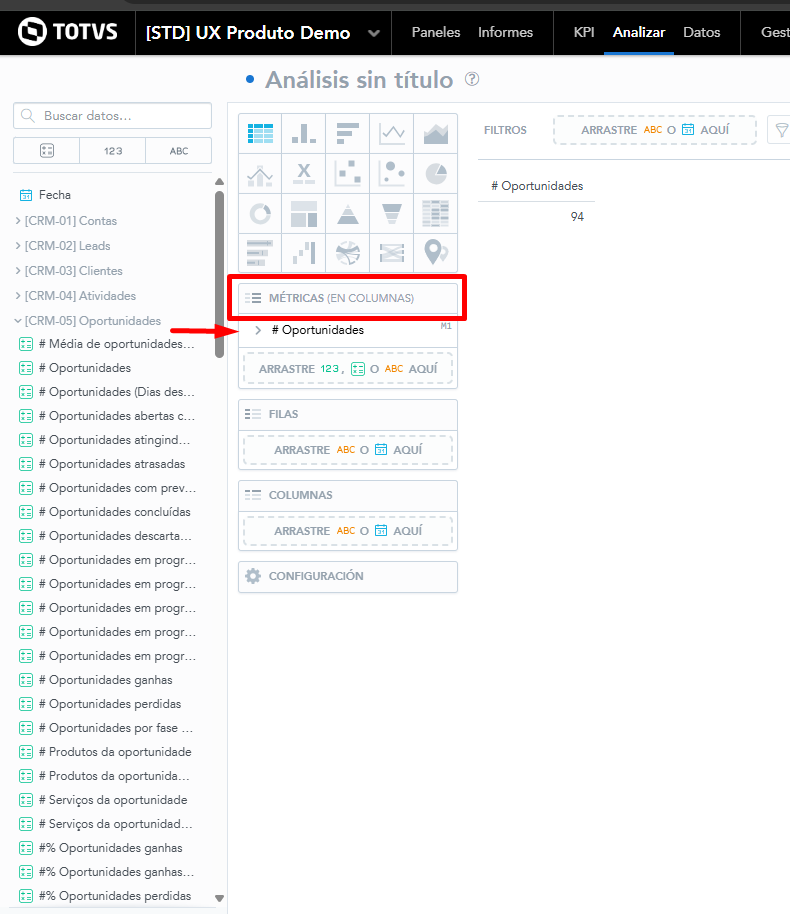Screen dimensions: 790x914
Task: Choose the Bubble chart visualization
Action: [391, 174]
